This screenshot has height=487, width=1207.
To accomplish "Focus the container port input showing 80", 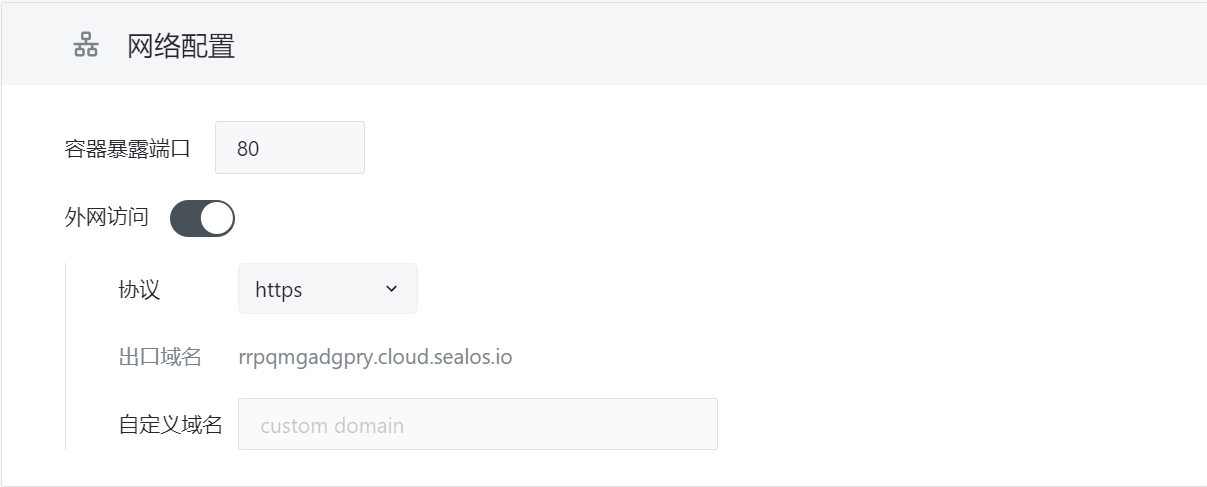I will pyautogui.click(x=289, y=148).
